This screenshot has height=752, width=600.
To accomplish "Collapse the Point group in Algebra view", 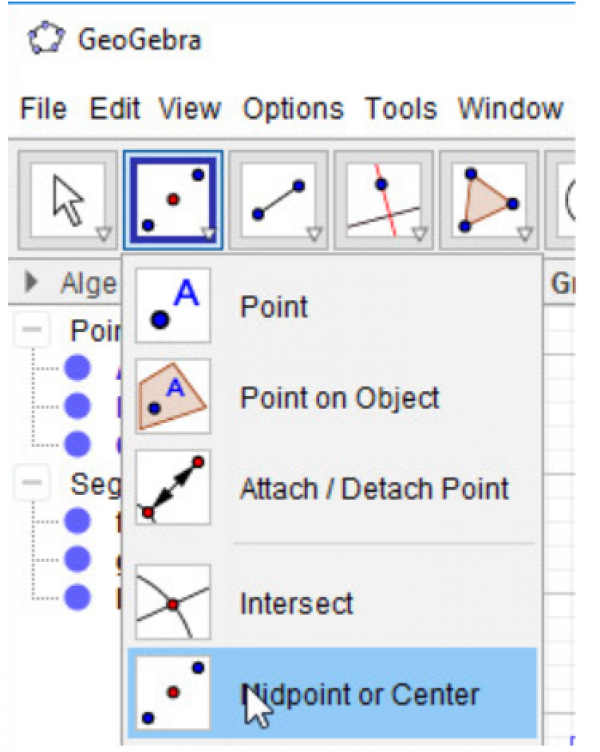I will click(x=32, y=330).
